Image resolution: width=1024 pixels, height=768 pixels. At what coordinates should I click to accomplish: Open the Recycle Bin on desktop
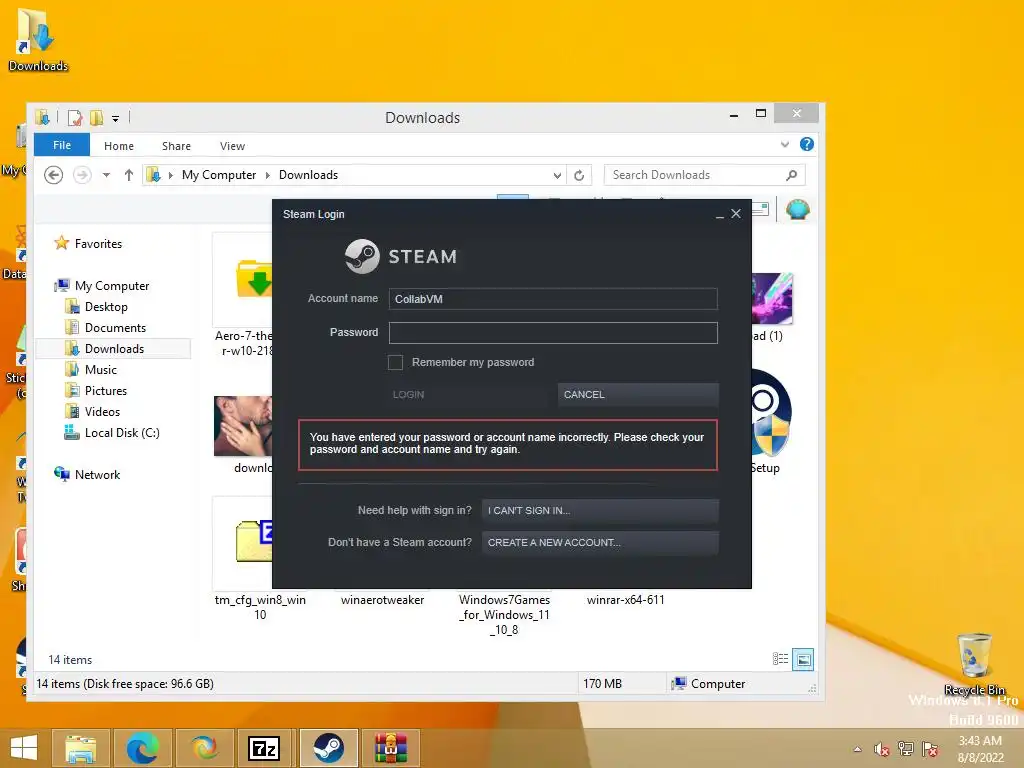[974, 664]
